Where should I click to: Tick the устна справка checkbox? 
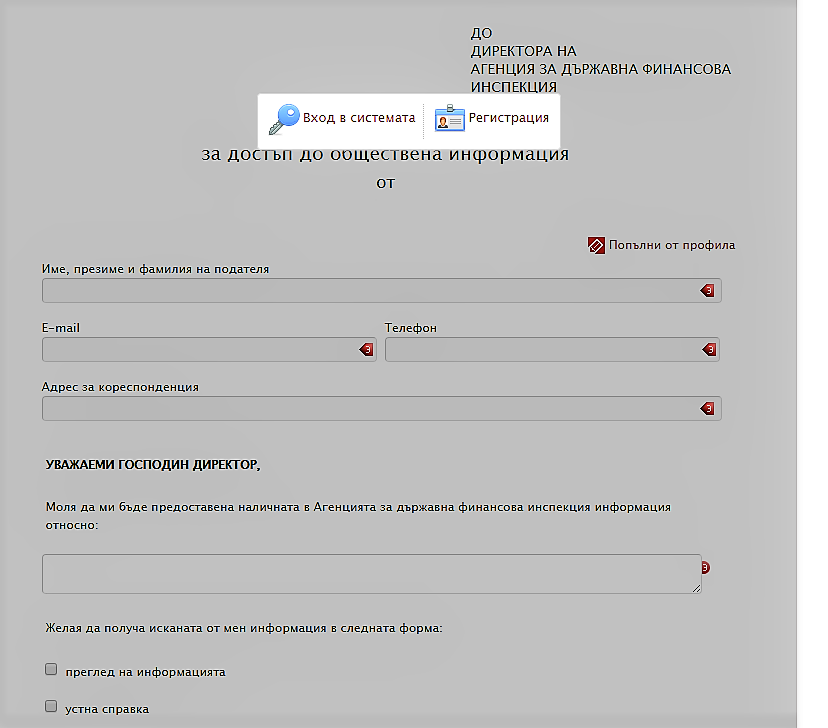pos(51,707)
